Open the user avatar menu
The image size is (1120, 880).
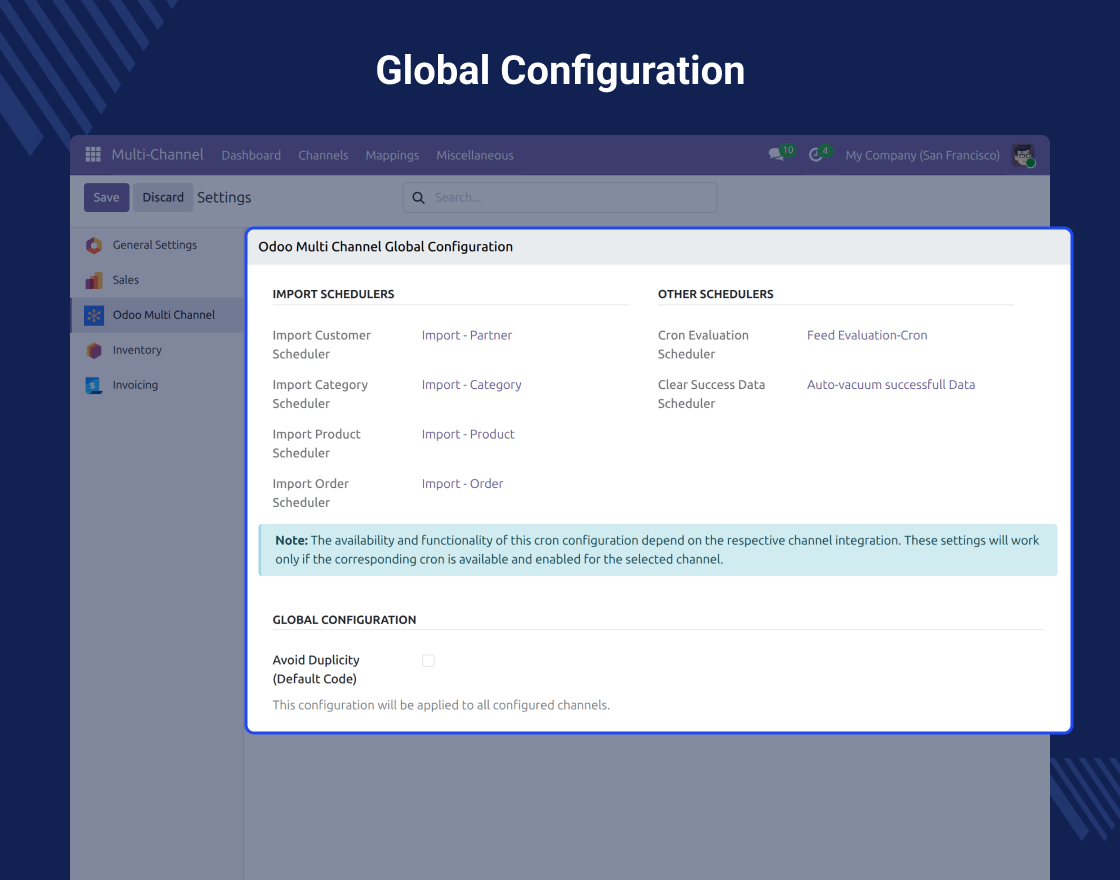[x=1024, y=155]
